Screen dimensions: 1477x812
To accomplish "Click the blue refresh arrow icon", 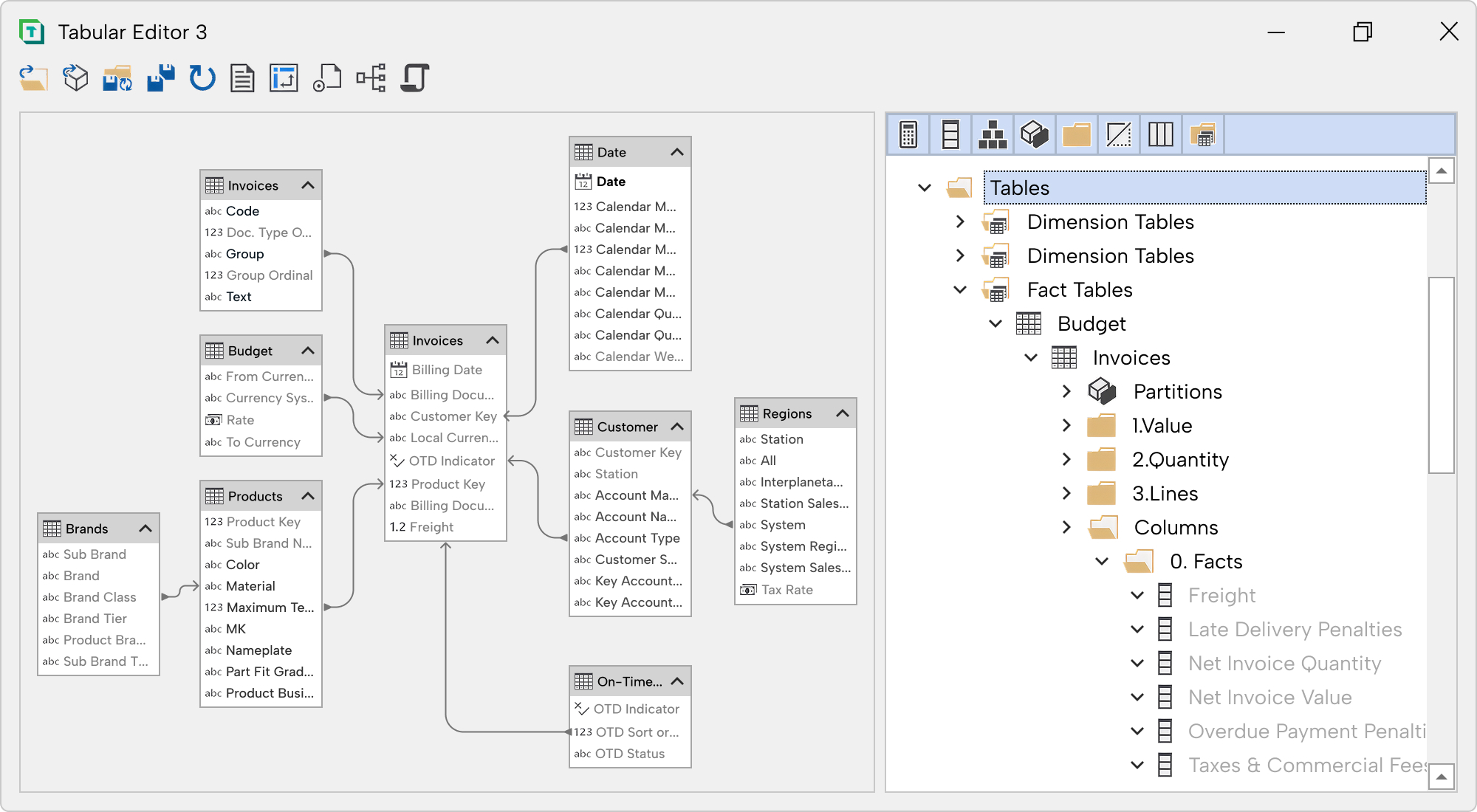I will click(202, 78).
